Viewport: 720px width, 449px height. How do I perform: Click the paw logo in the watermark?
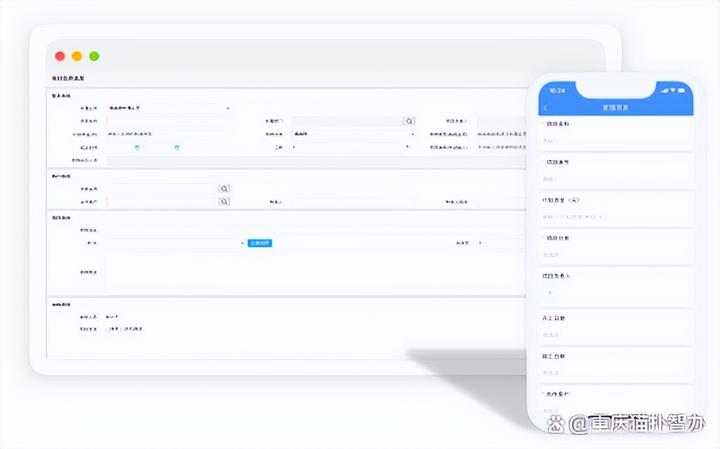click(x=556, y=424)
